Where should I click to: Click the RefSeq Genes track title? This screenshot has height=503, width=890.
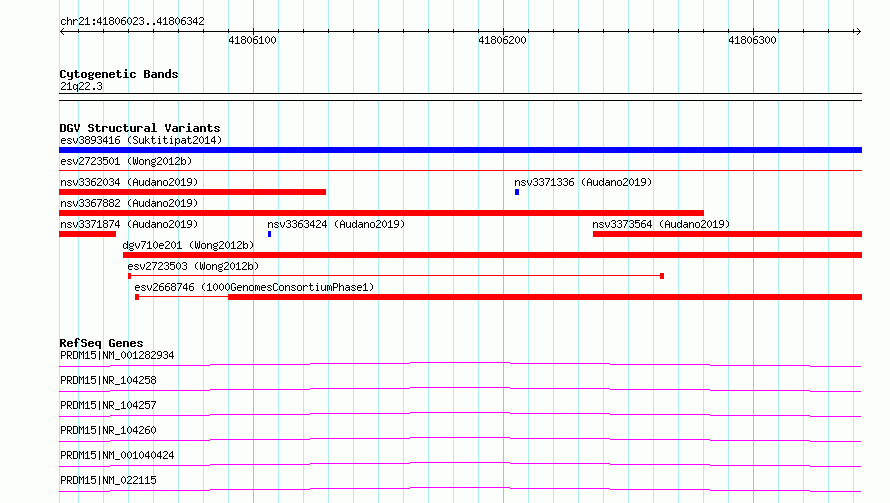(x=101, y=343)
